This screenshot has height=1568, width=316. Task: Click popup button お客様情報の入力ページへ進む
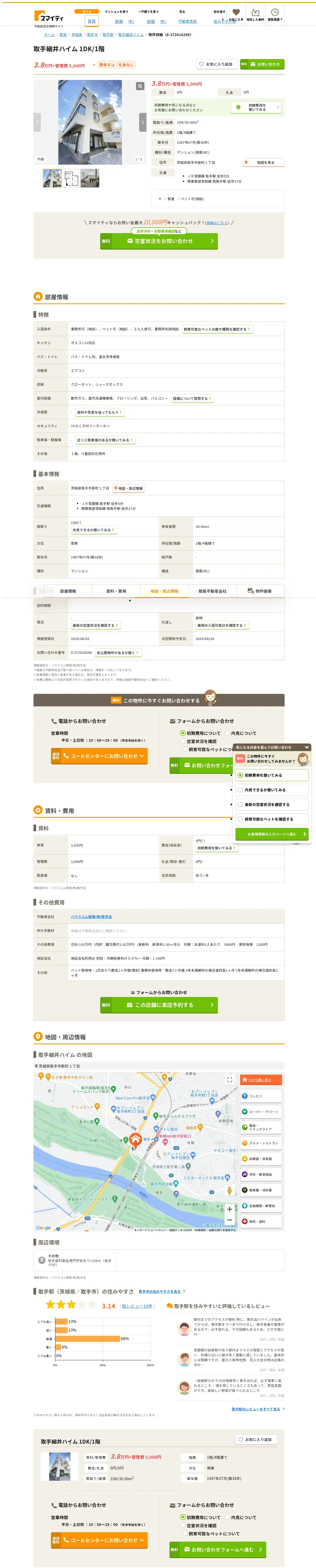(272, 834)
